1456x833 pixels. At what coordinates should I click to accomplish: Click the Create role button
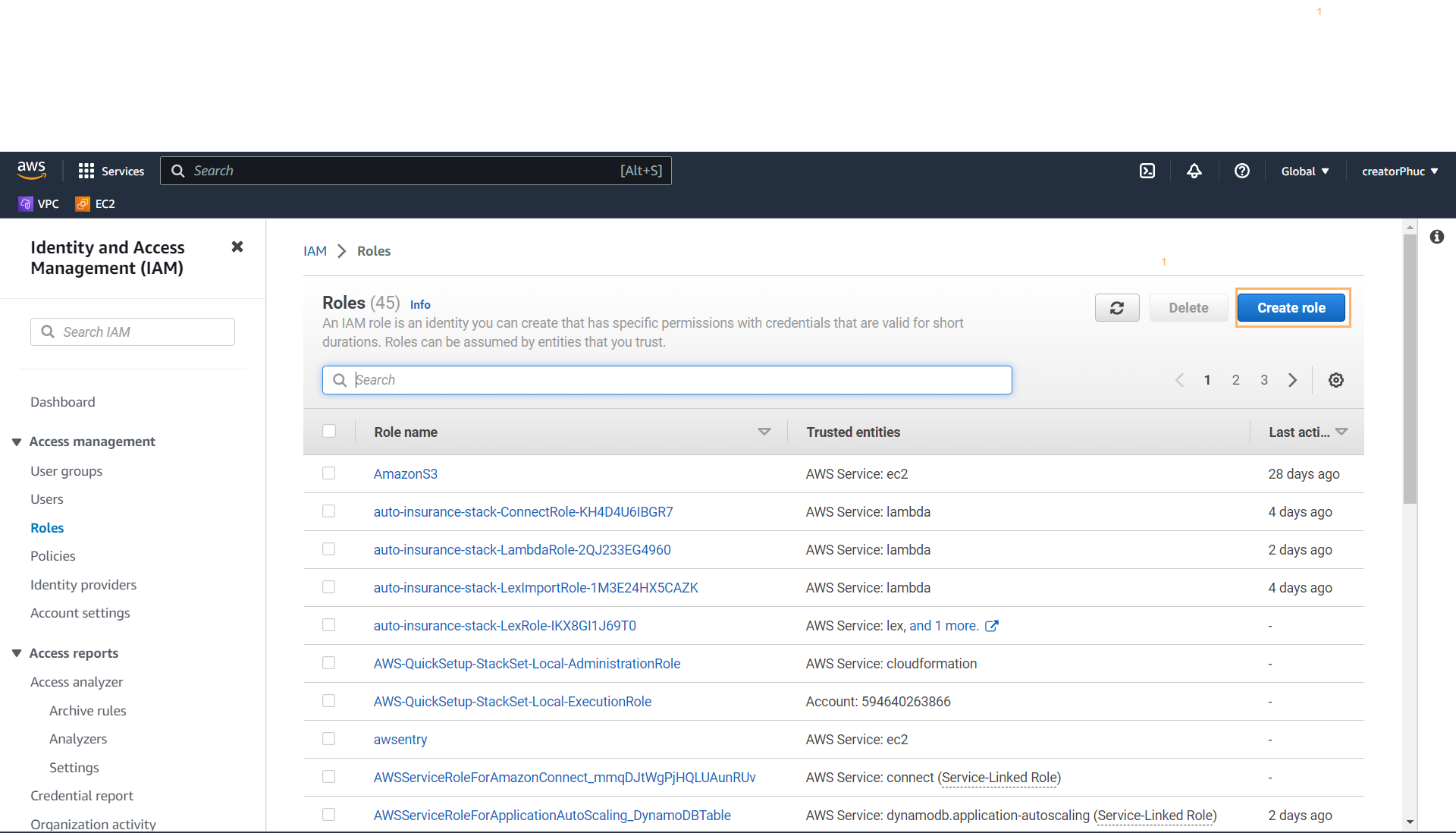click(1291, 308)
